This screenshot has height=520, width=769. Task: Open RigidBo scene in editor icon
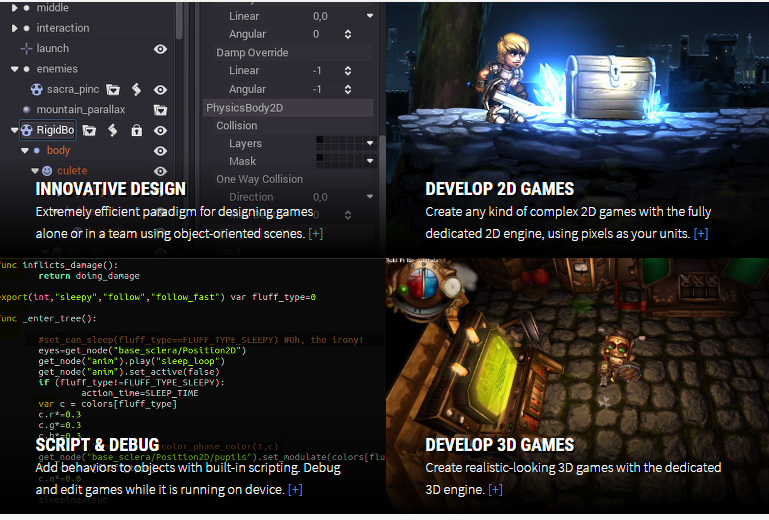point(89,130)
